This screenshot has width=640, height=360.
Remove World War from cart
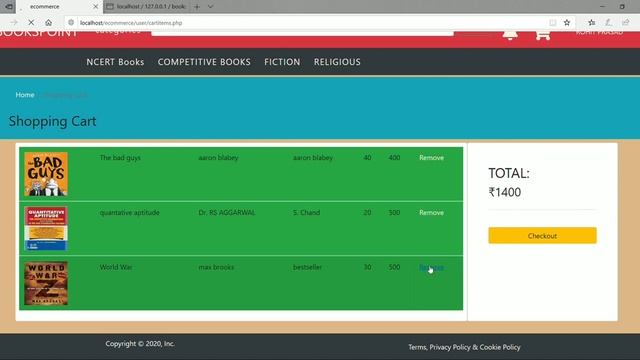(431, 267)
